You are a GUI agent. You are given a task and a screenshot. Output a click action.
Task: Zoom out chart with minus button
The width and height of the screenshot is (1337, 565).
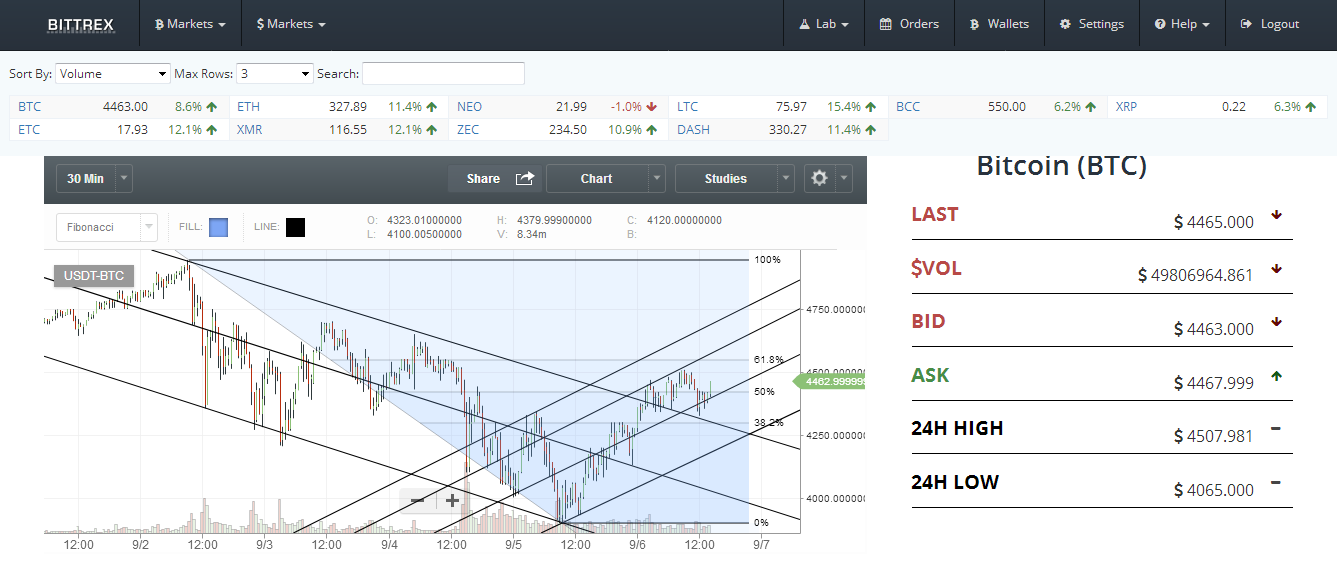coord(418,500)
